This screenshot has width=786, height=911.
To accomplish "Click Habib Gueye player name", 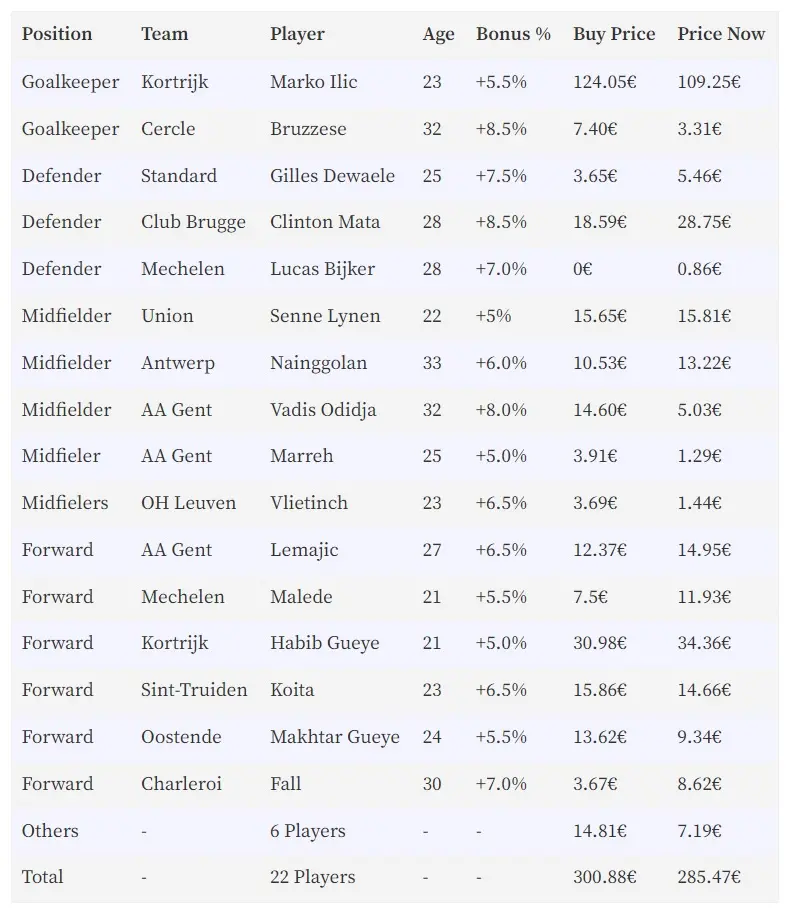I will 325,643.
